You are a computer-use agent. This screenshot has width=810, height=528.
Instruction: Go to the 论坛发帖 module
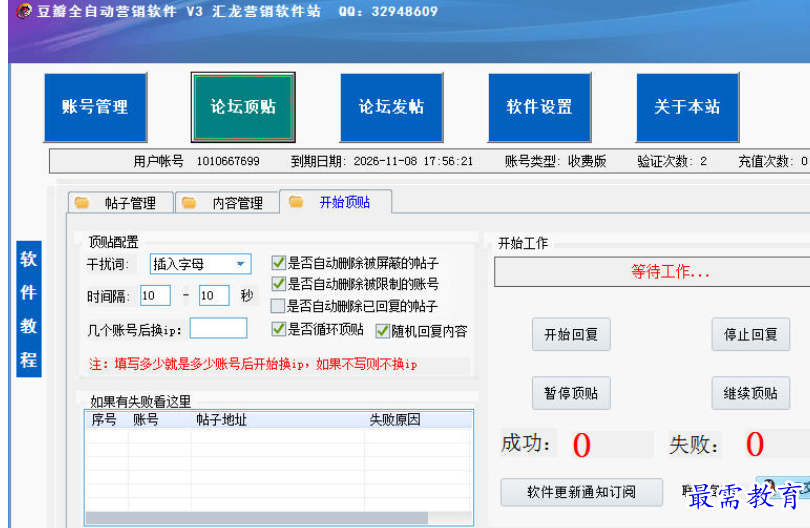tap(391, 107)
